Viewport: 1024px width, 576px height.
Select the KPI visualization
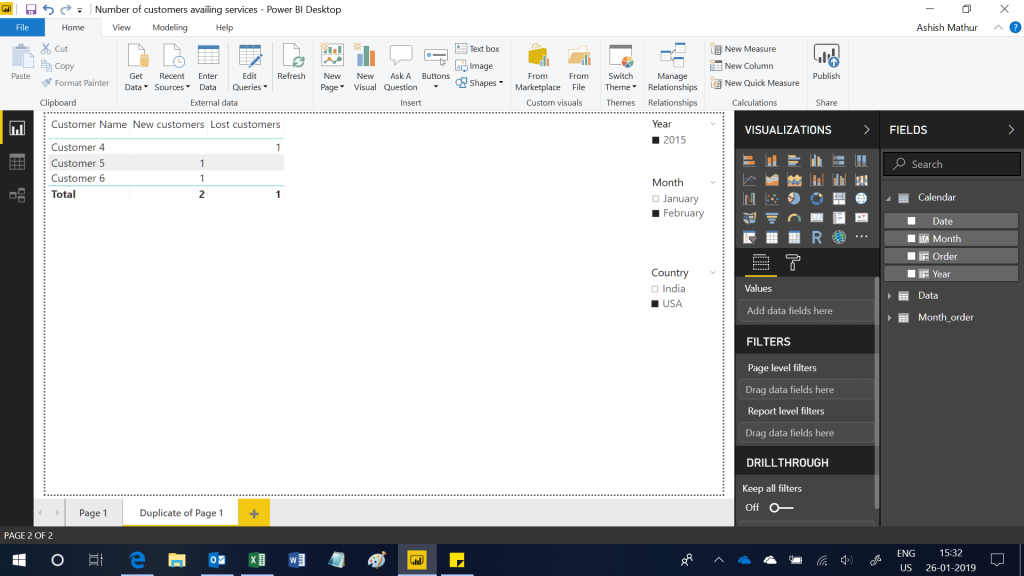(861, 217)
